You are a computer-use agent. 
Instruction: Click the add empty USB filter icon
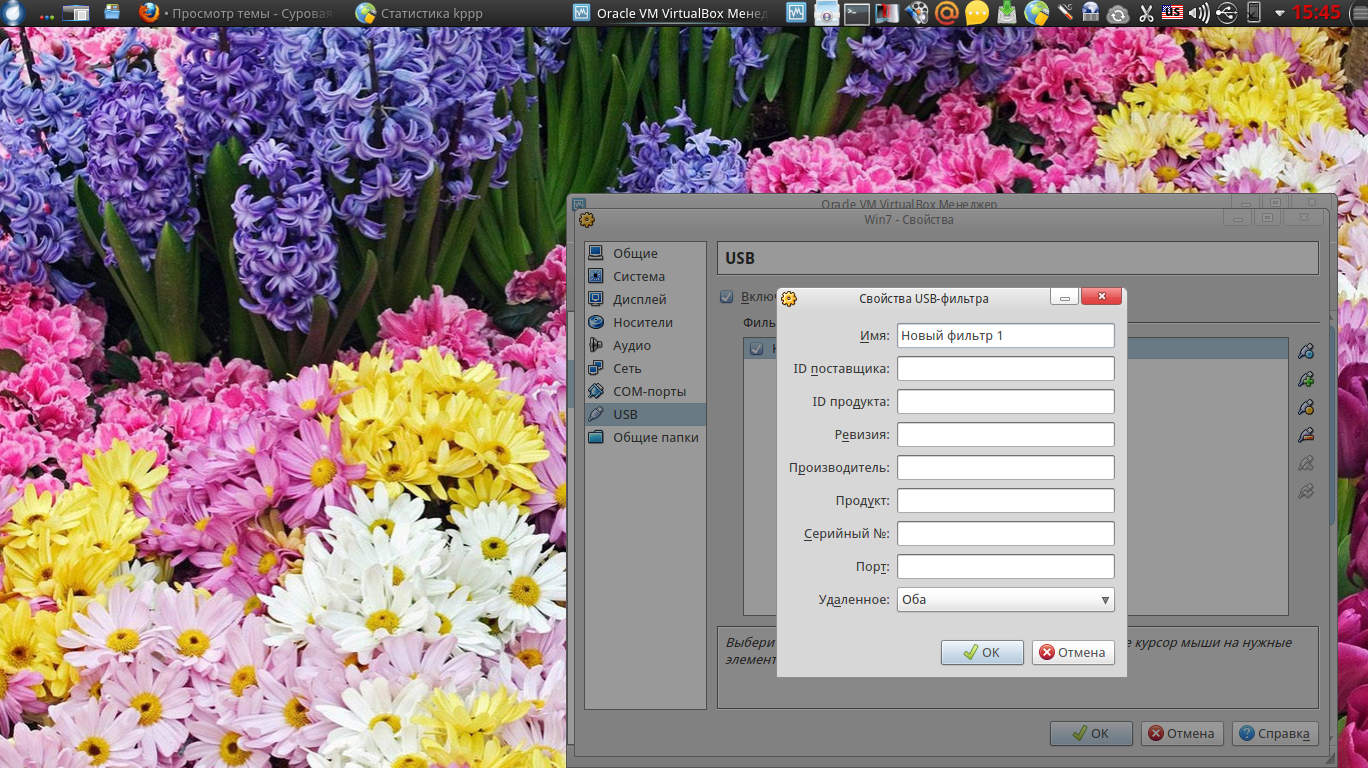(1305, 352)
